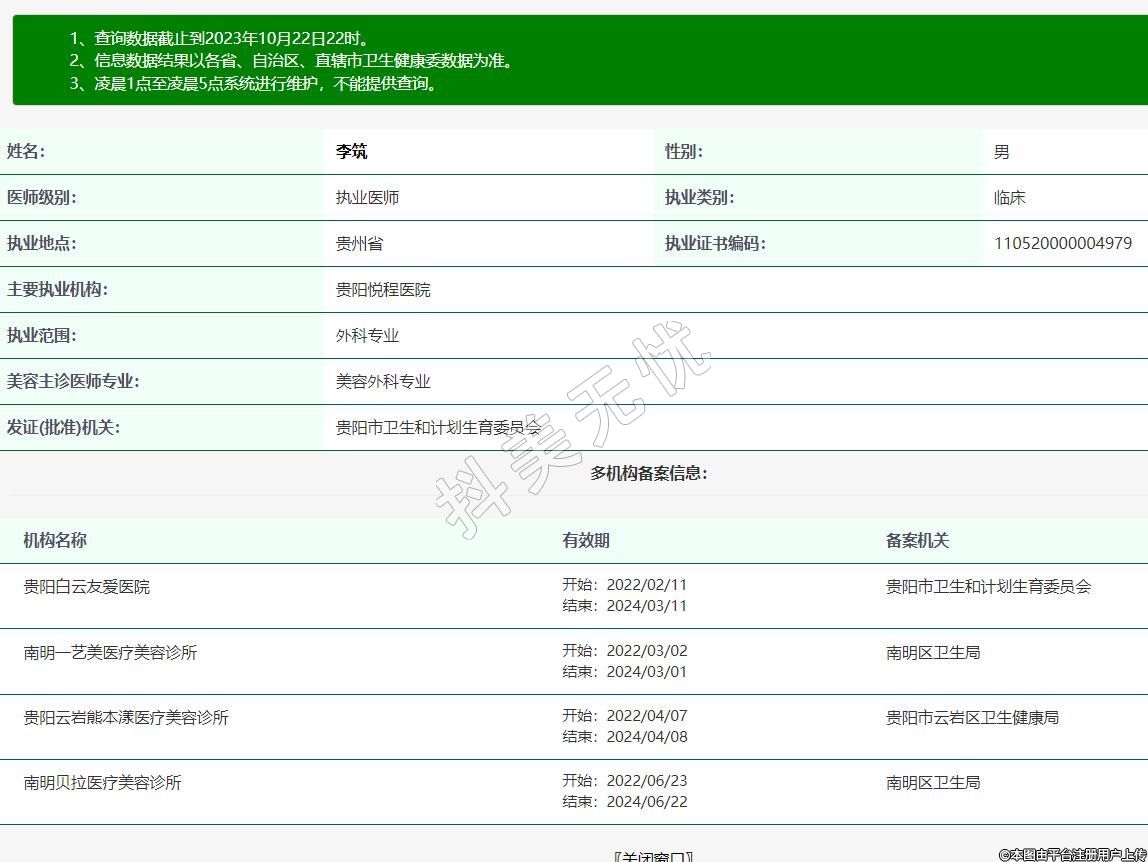Click the 备案机关 column header

click(917, 541)
